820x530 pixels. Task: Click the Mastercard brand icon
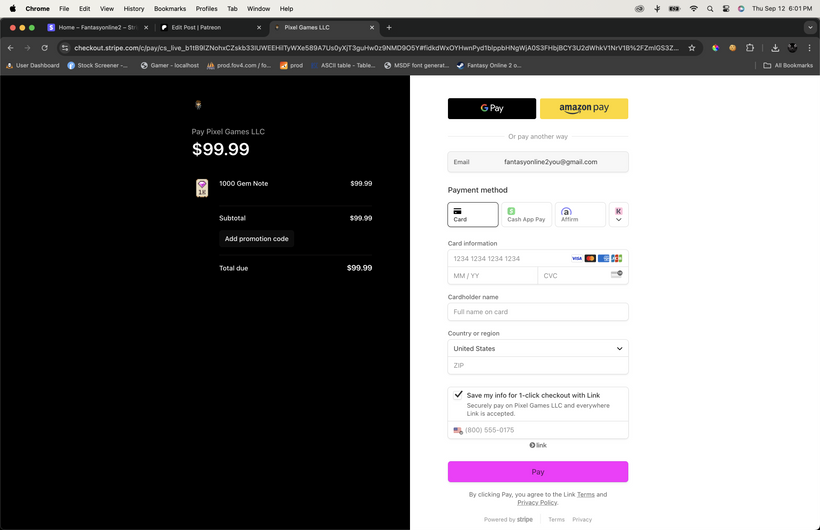[590, 258]
